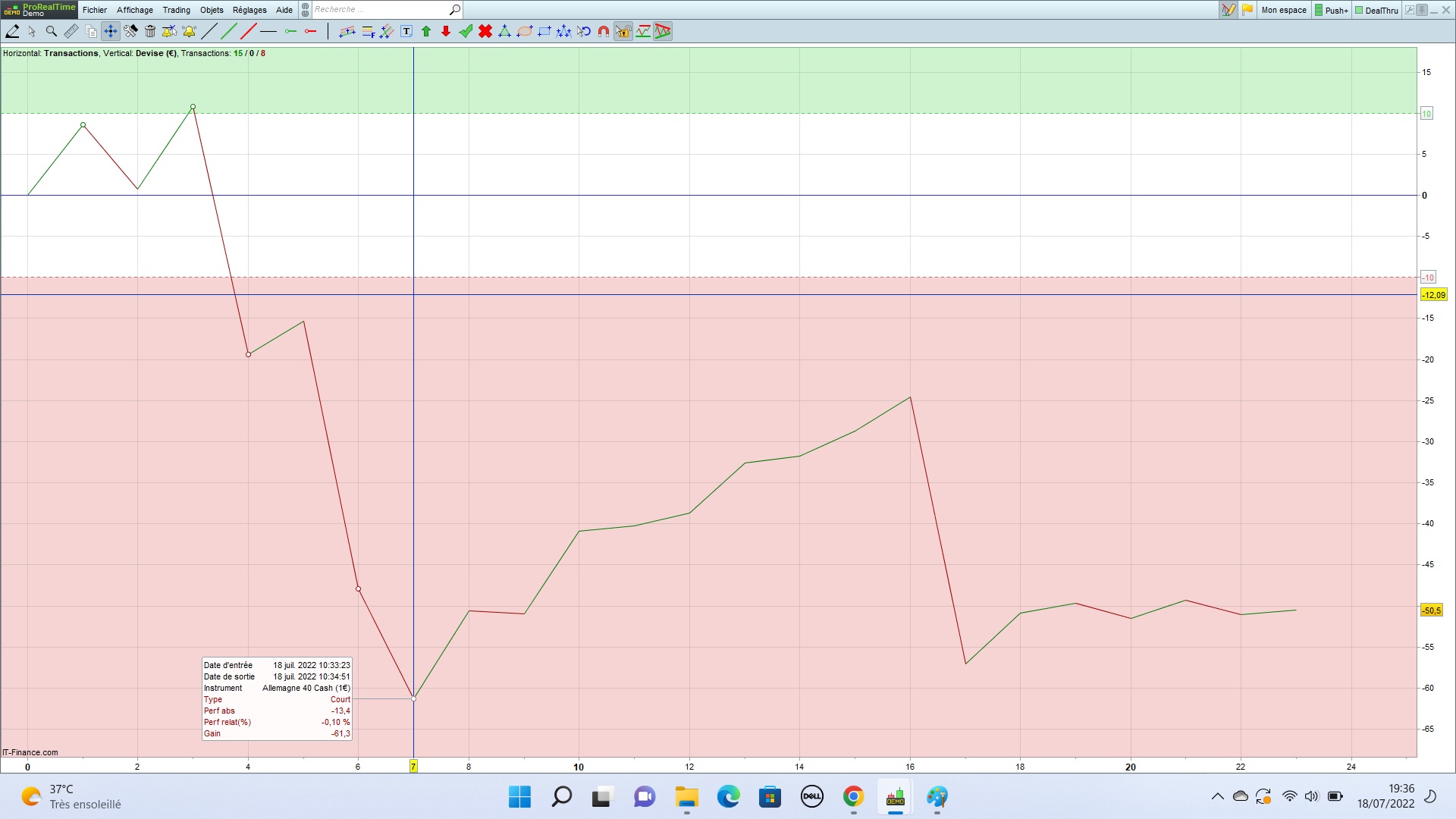The width and height of the screenshot is (1456, 819).
Task: Click the bell alert icon
Action: 189,31
